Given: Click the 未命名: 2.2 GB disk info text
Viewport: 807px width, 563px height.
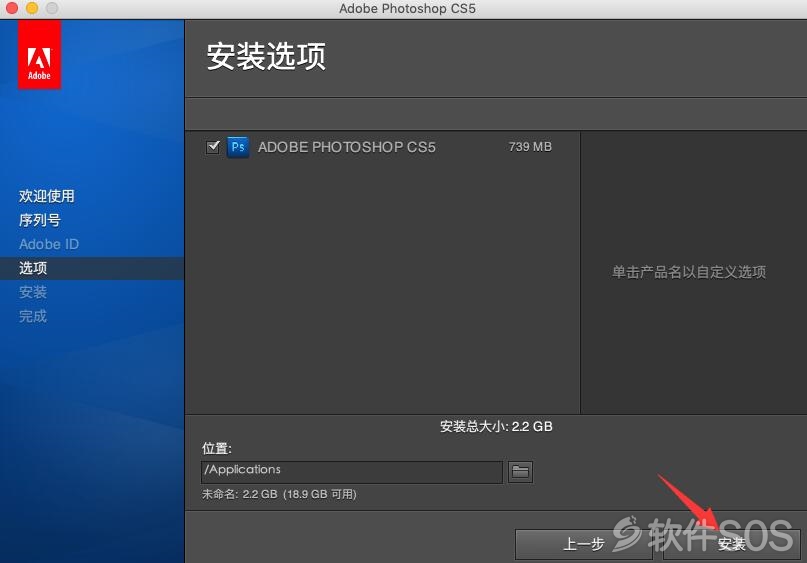Looking at the screenshot, I should point(279,494).
